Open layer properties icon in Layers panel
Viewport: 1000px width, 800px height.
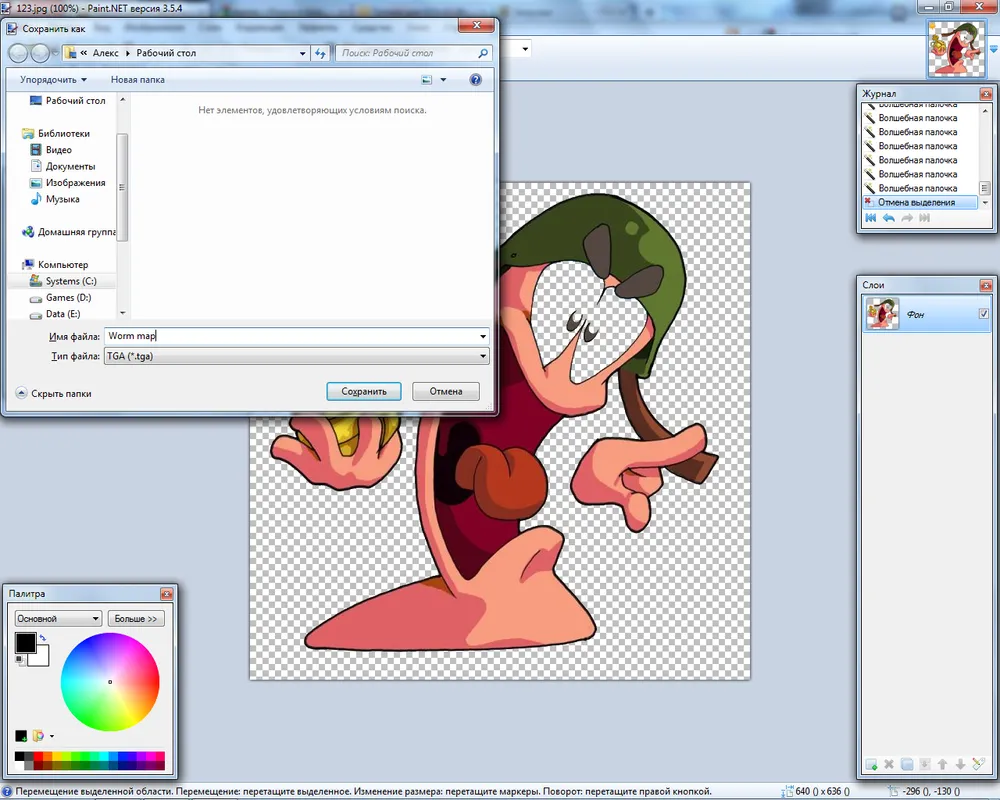pos(978,765)
